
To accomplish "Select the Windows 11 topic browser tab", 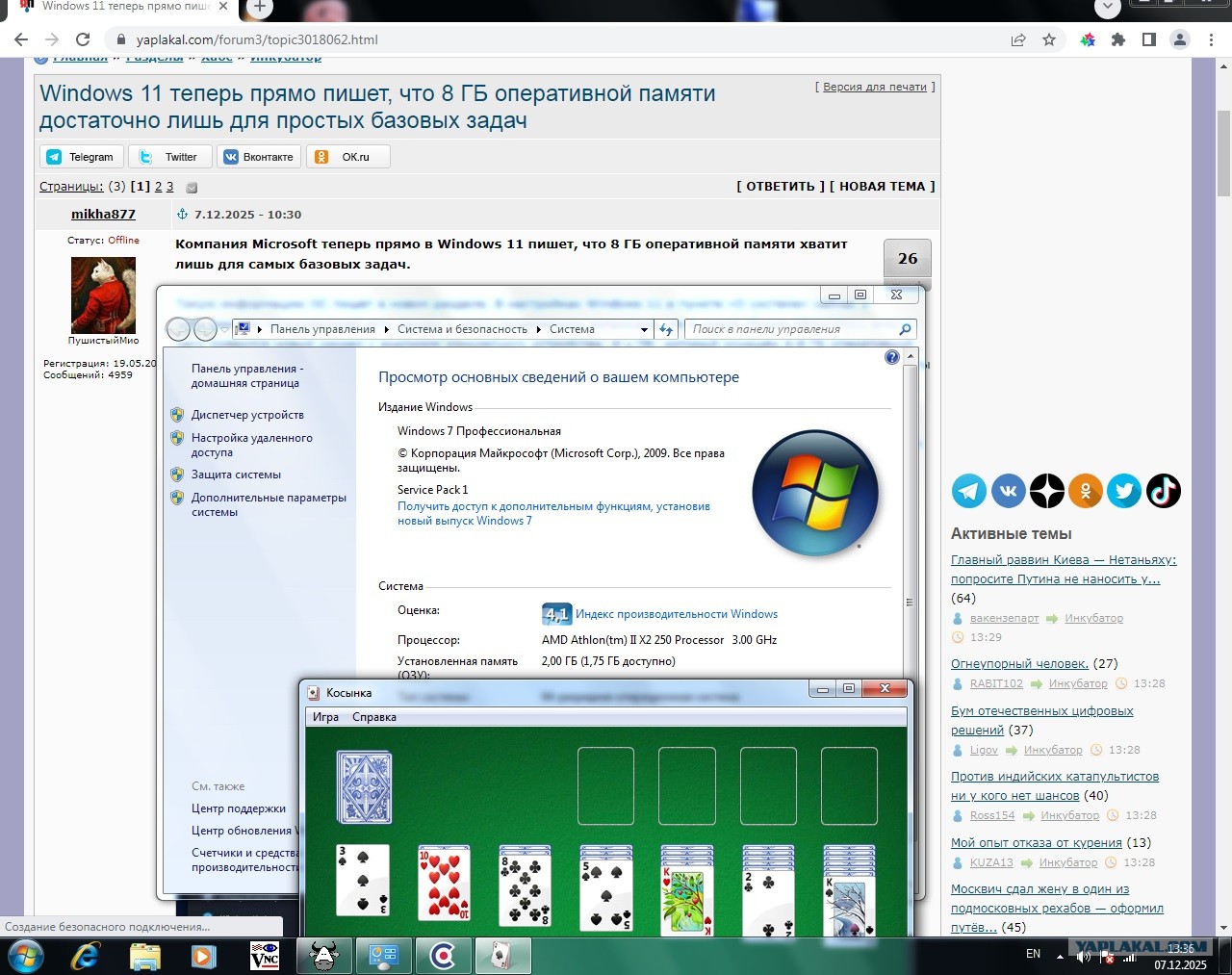I will [123, 8].
